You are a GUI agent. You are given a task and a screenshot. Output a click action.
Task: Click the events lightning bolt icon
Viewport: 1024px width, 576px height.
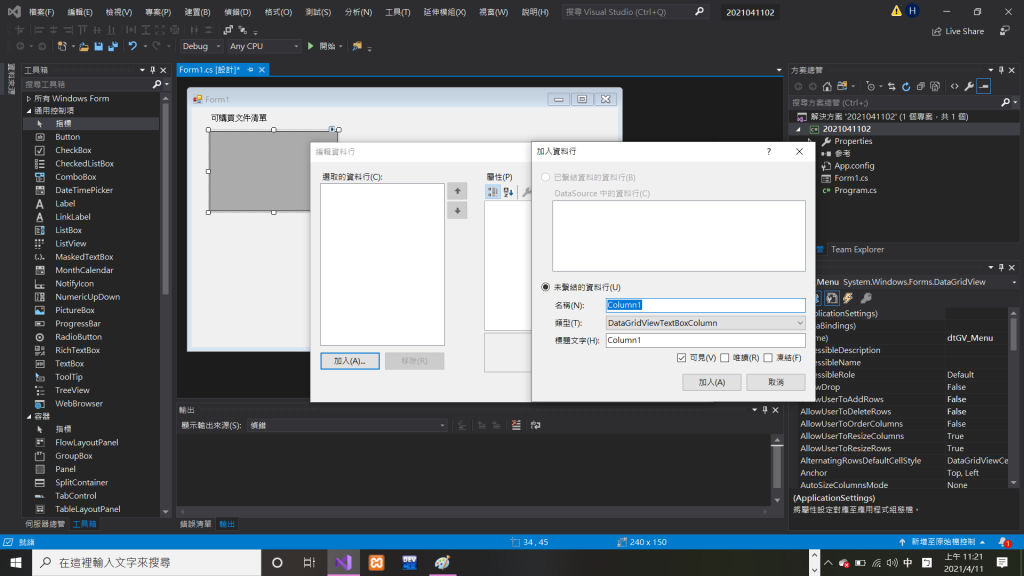click(x=848, y=298)
